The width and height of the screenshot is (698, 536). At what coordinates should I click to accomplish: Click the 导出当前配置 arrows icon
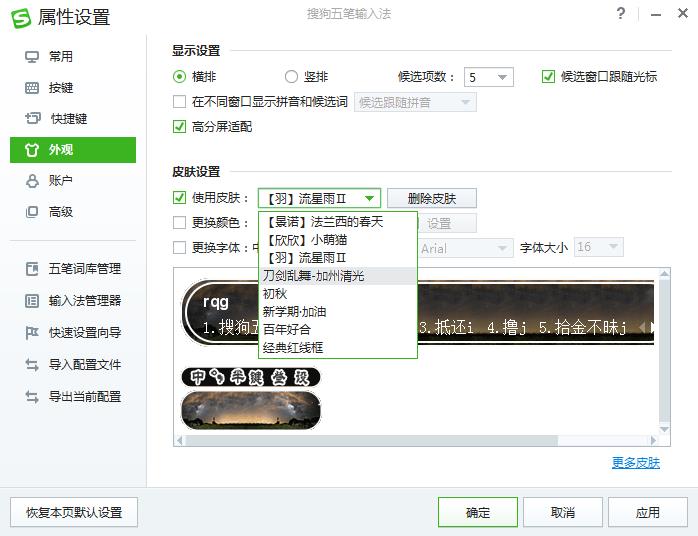tap(32, 397)
